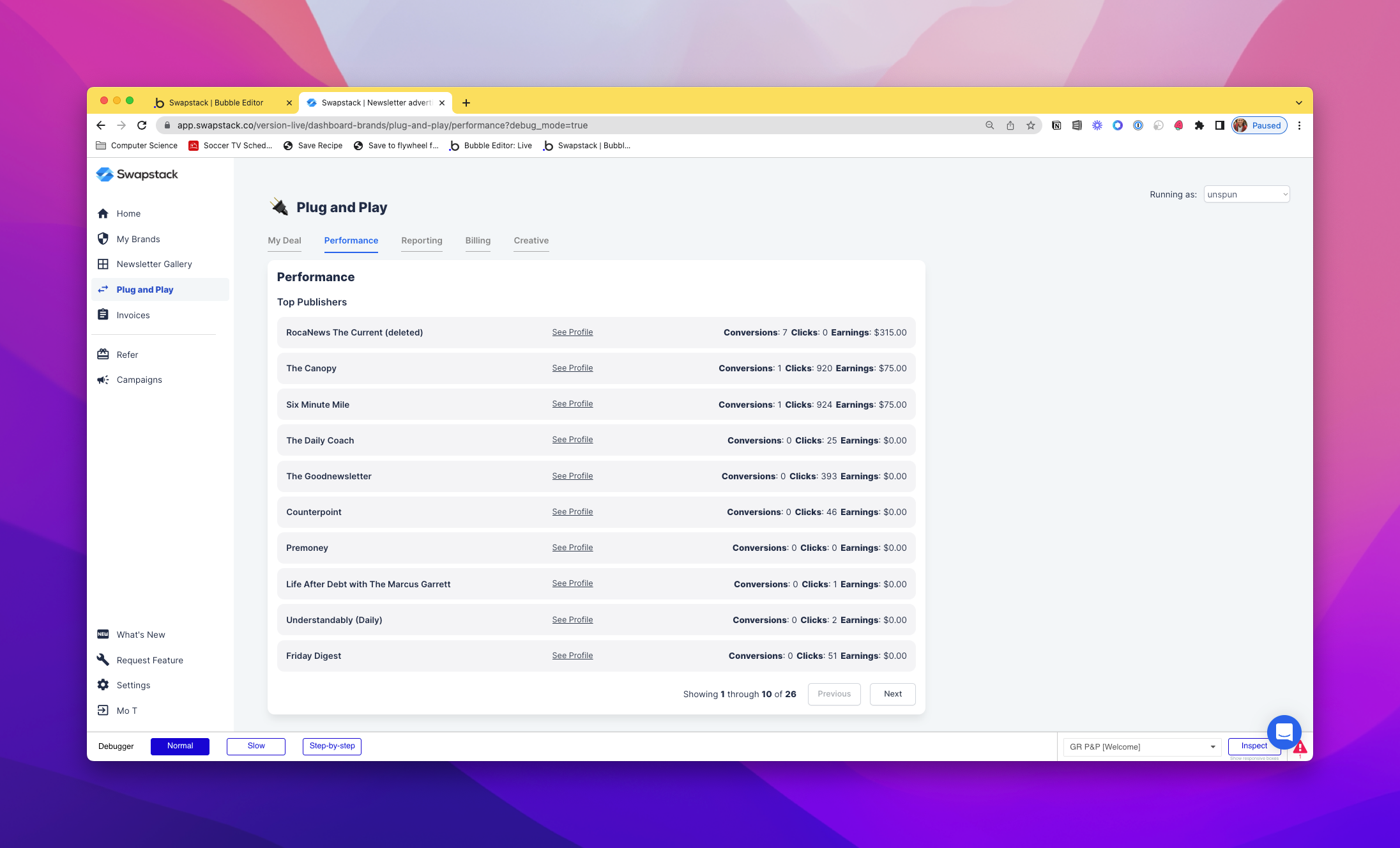Screen dimensions: 1400x848
Task: Toggle Slow debugger mode
Action: tap(256, 746)
